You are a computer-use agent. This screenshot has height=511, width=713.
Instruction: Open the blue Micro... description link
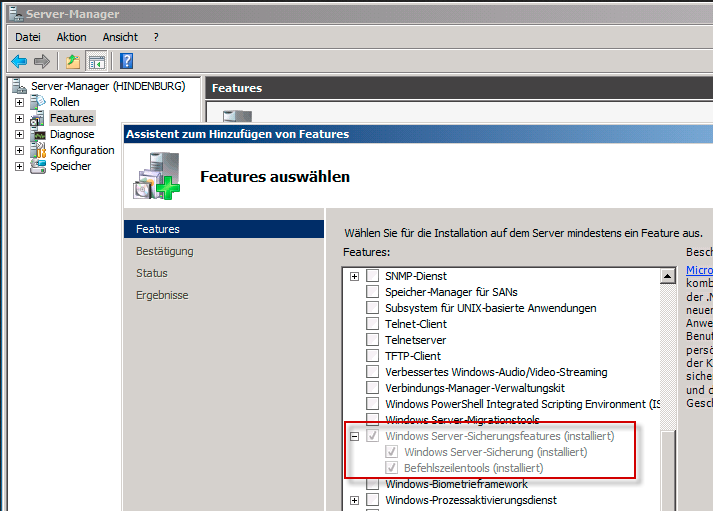[699, 270]
